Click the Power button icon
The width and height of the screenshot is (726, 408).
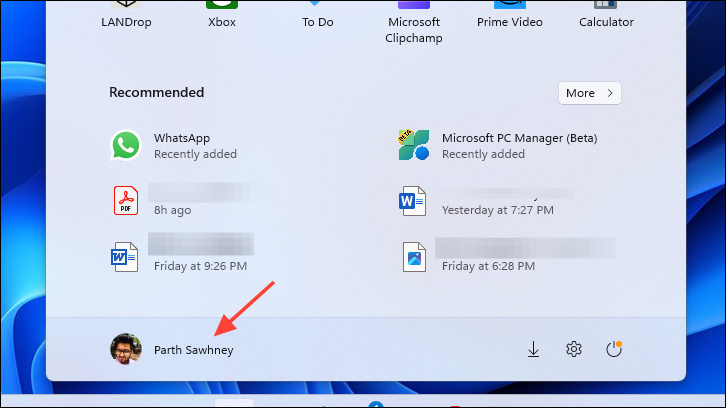click(x=614, y=349)
